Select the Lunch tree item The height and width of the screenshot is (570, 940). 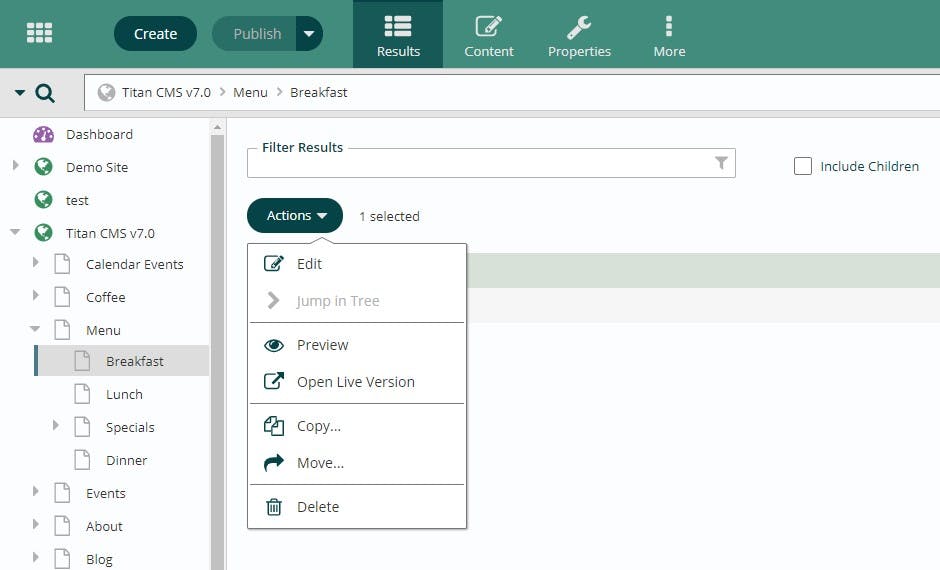click(x=124, y=394)
